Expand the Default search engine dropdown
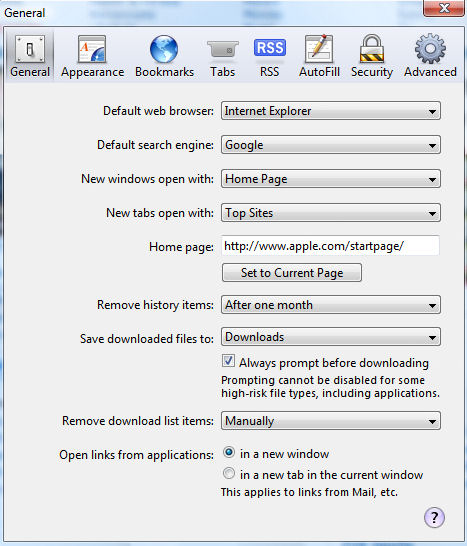The image size is (467, 546). coord(331,145)
